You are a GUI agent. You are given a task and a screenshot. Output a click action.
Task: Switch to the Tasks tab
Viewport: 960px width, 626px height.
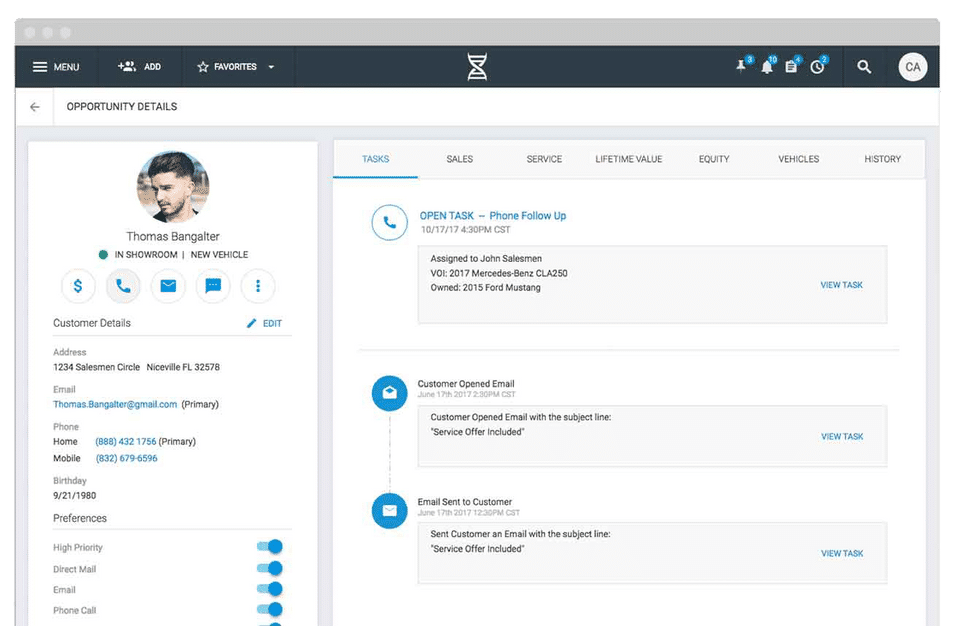(375, 159)
